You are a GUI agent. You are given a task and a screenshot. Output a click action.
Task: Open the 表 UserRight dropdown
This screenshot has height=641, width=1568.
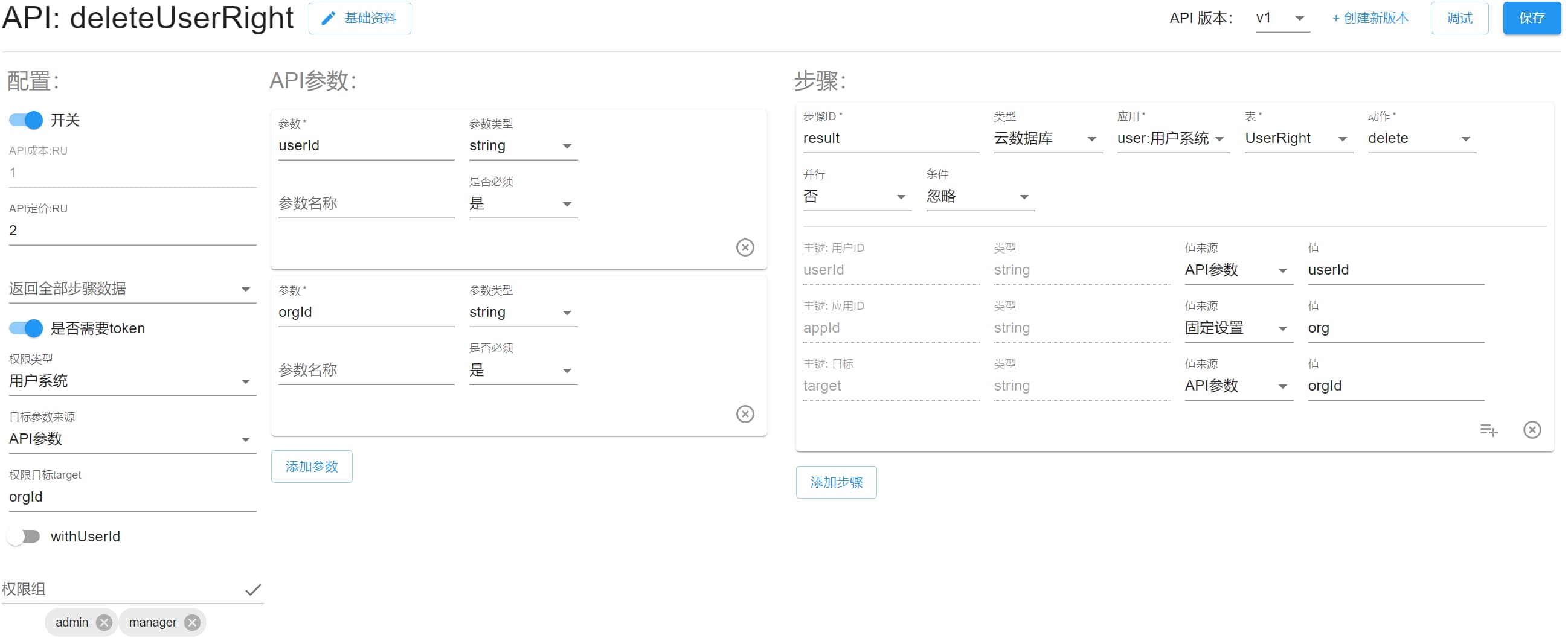[x=1299, y=139]
